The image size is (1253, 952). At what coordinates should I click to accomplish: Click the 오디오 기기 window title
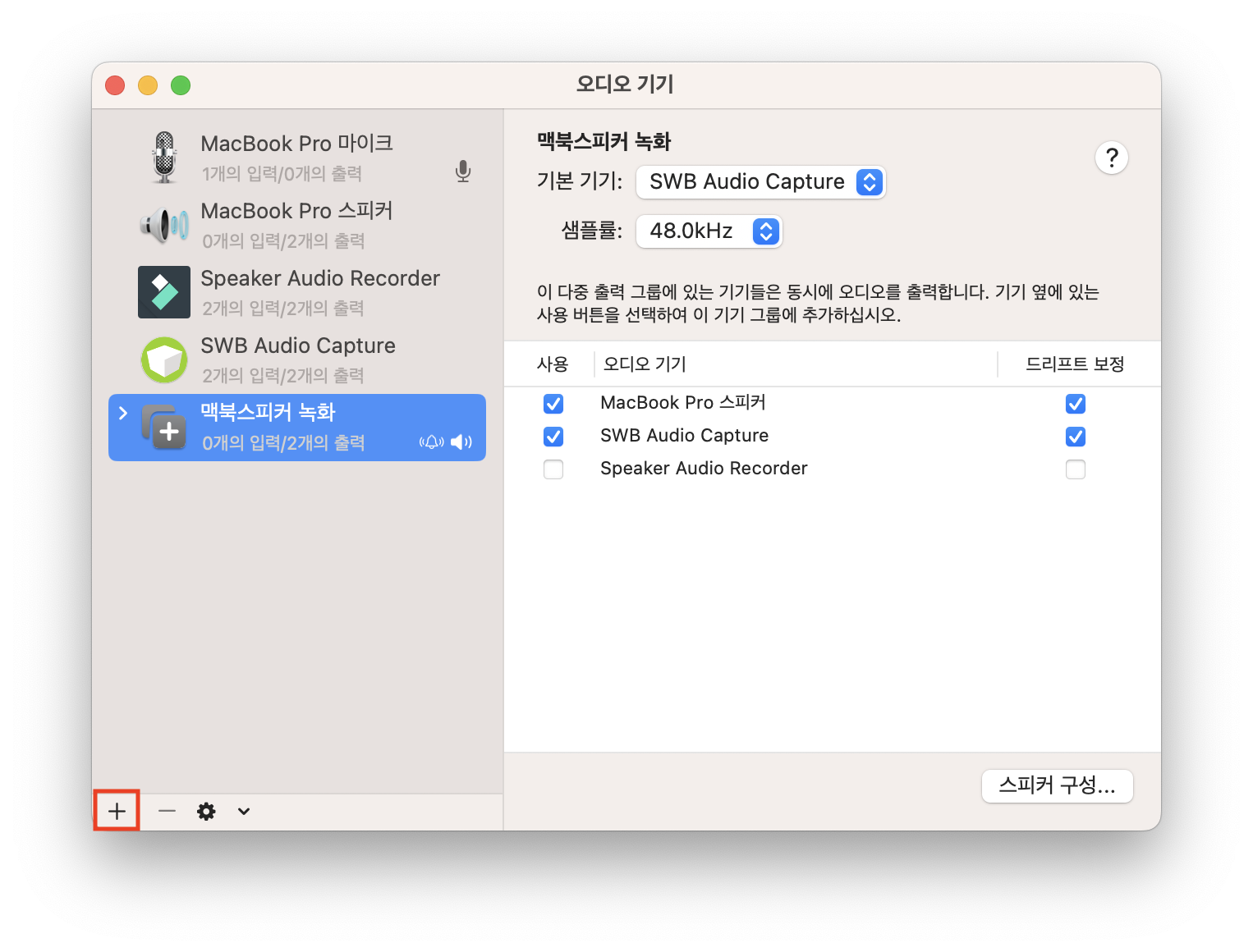point(625,85)
